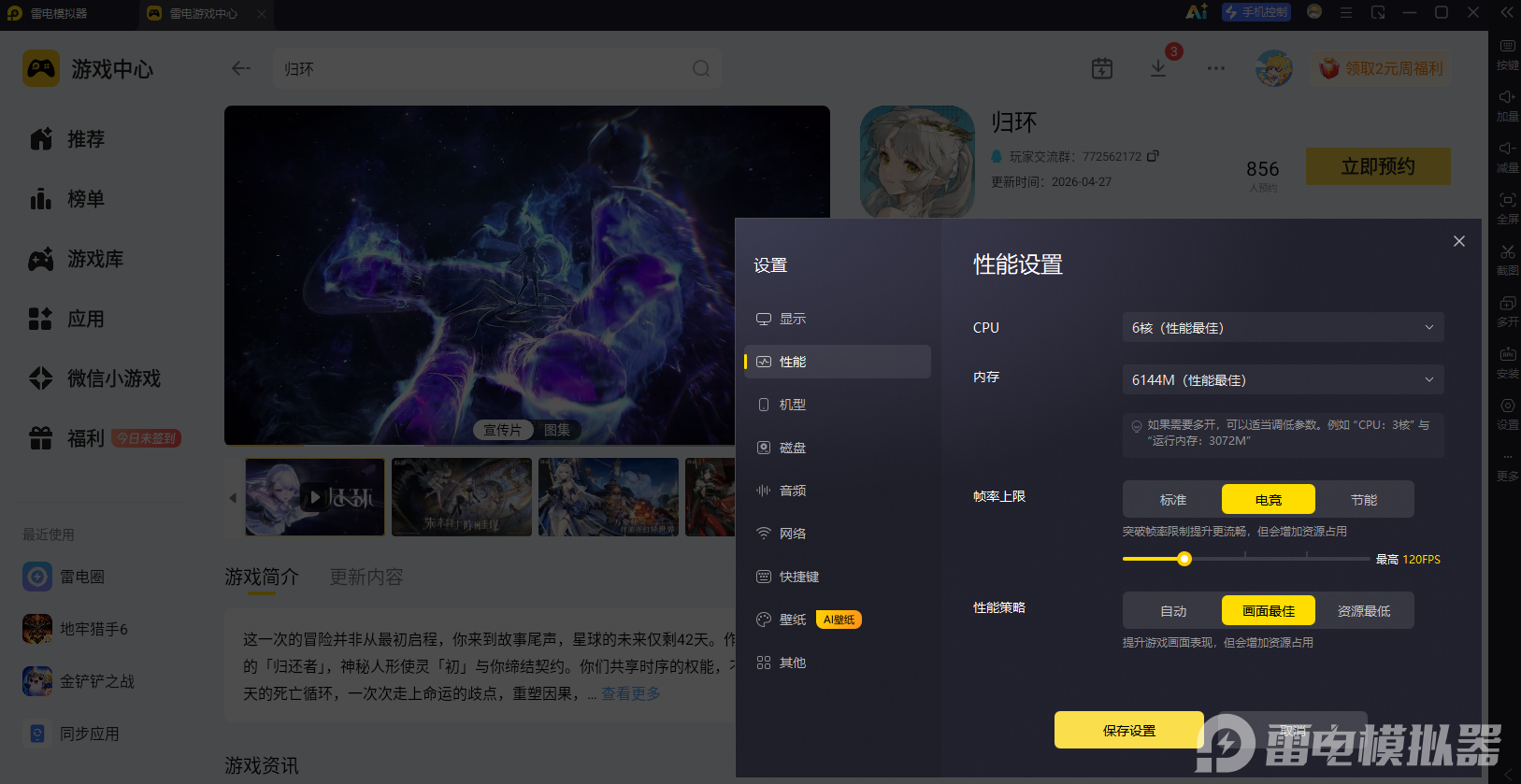Click 领取2元周福利 button
Screen dimensions: 1521x784
(x=1381, y=68)
